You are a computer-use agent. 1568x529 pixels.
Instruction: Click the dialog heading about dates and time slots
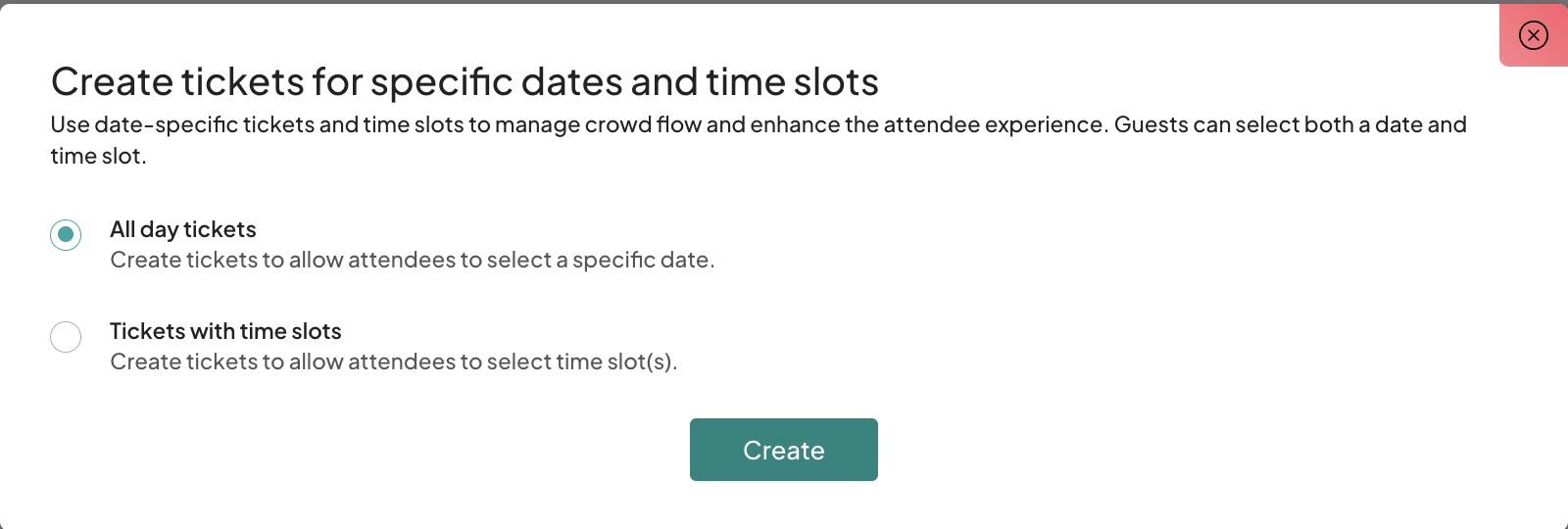point(465,81)
